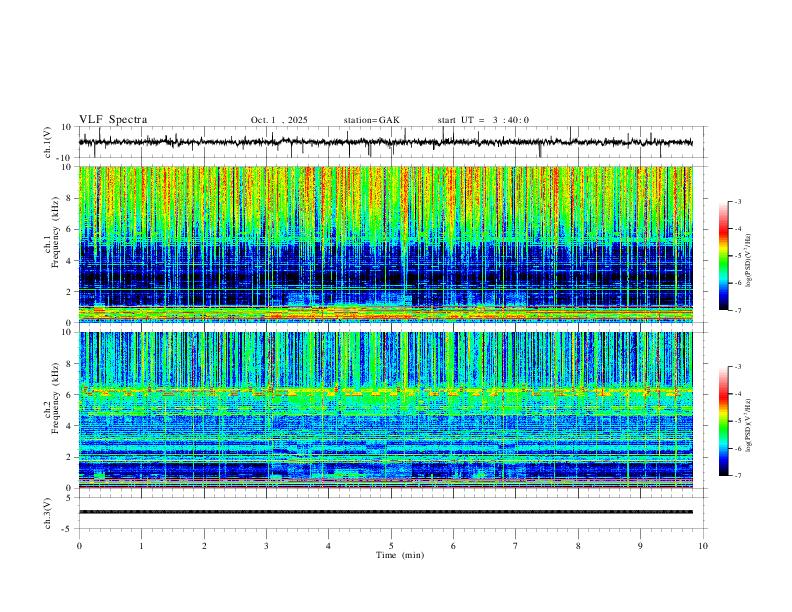The image size is (792, 612).
Task: Click time axis tick label "5"
Action: coord(391,546)
